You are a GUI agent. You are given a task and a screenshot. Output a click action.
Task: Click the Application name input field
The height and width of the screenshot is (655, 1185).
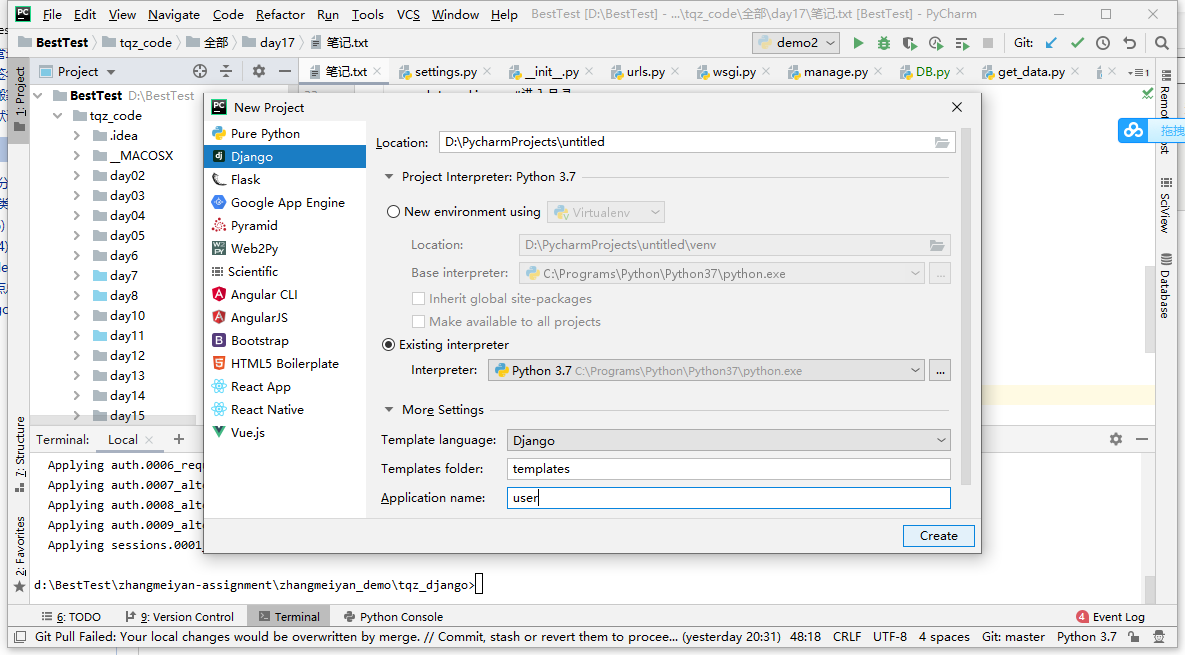tap(728, 498)
